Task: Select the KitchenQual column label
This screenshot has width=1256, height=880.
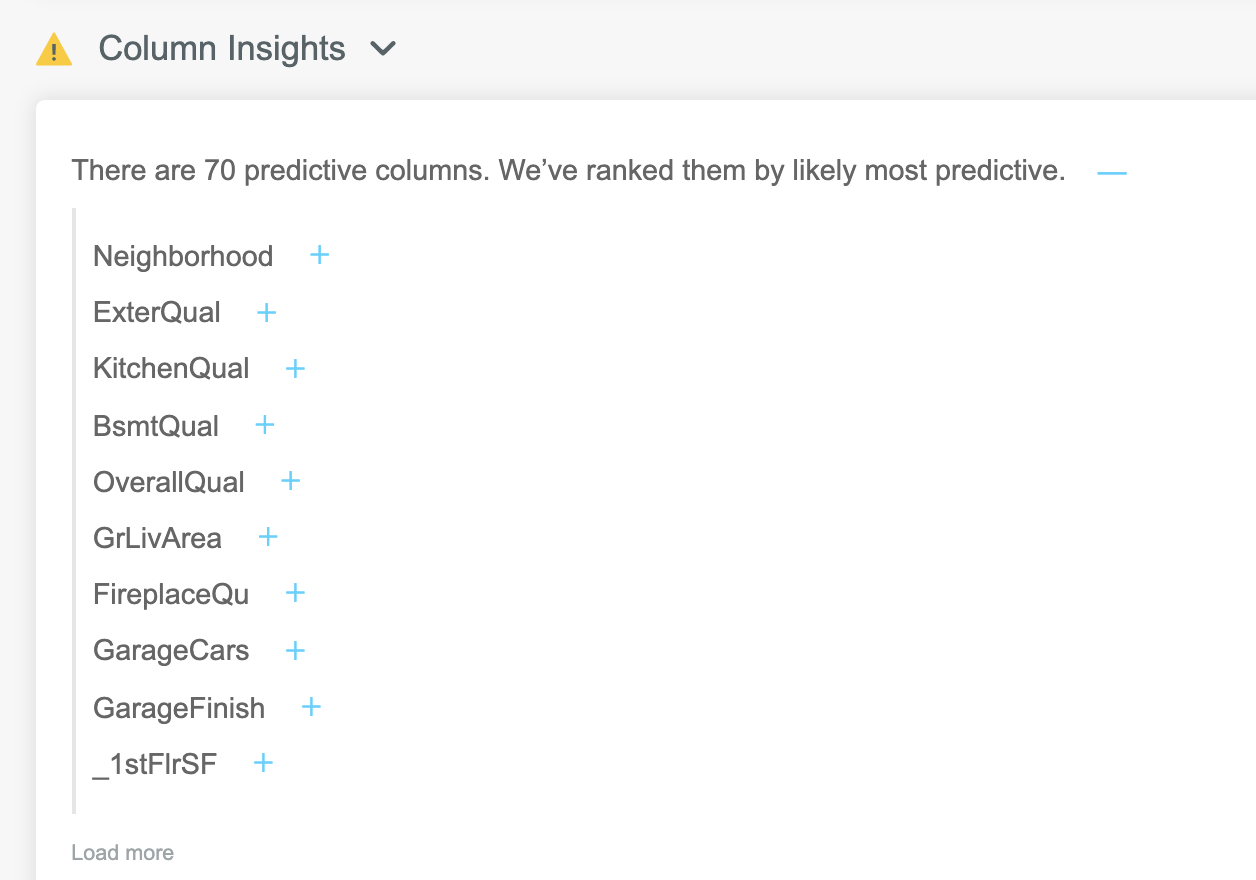Action: tap(171, 368)
